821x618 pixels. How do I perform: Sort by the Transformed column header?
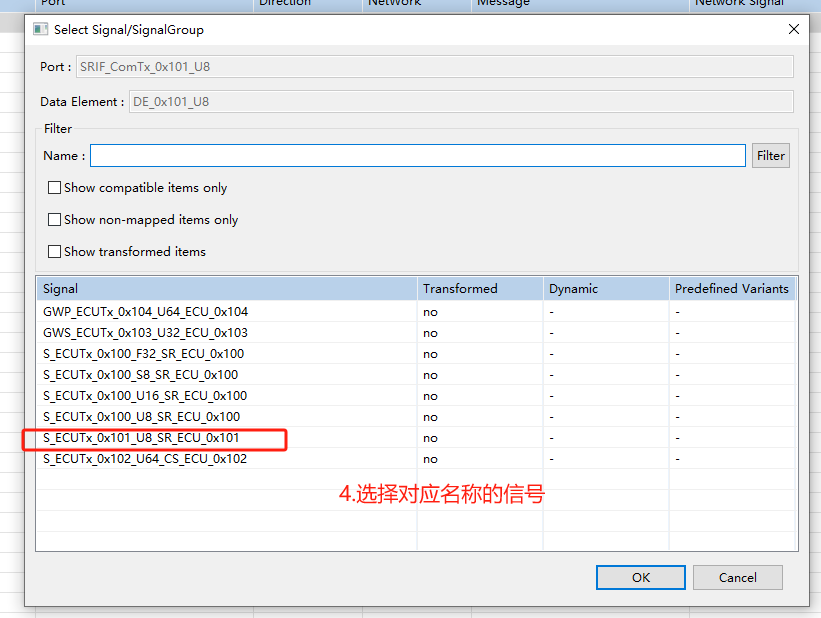480,289
